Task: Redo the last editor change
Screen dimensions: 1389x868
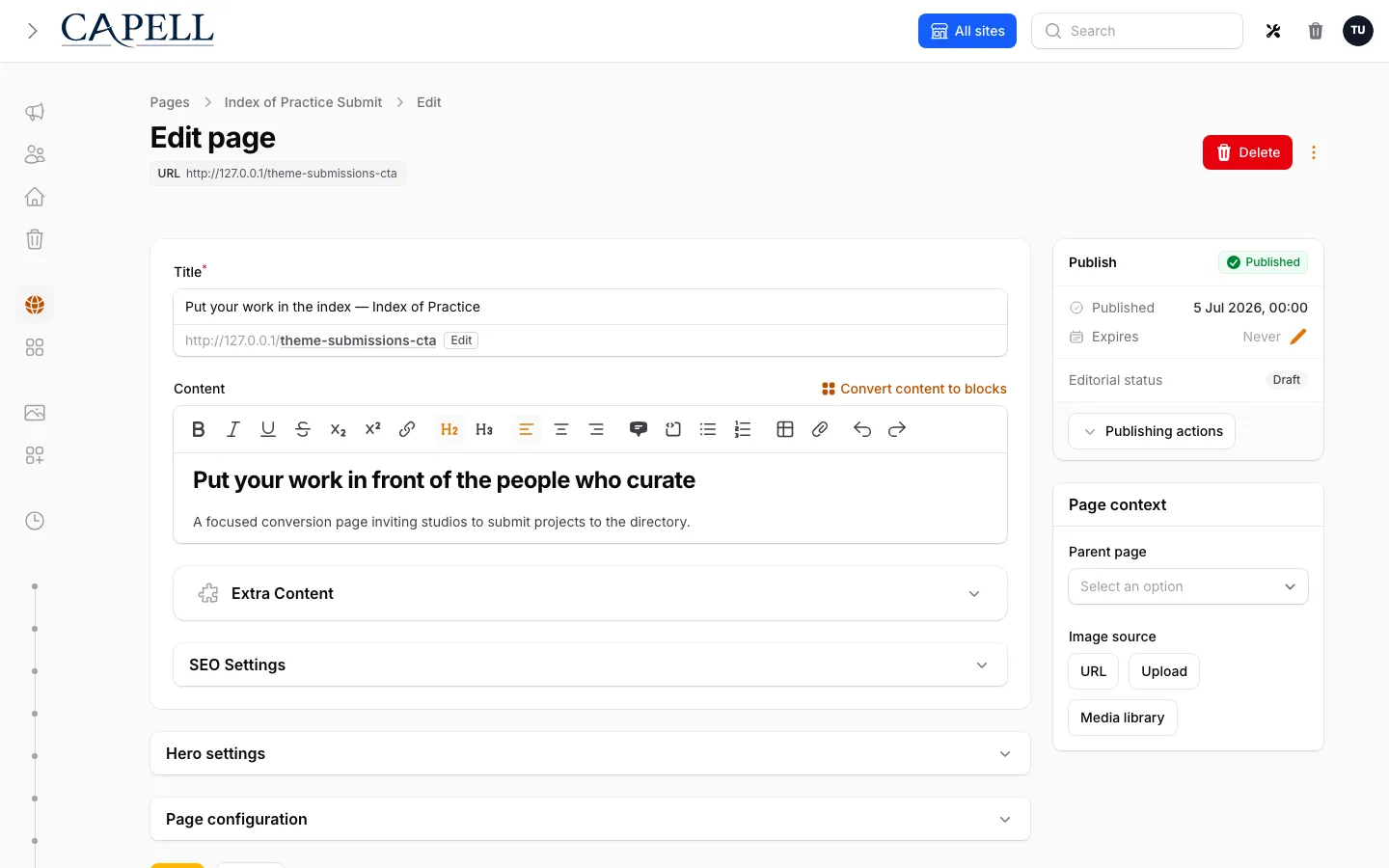Action: coord(897,430)
